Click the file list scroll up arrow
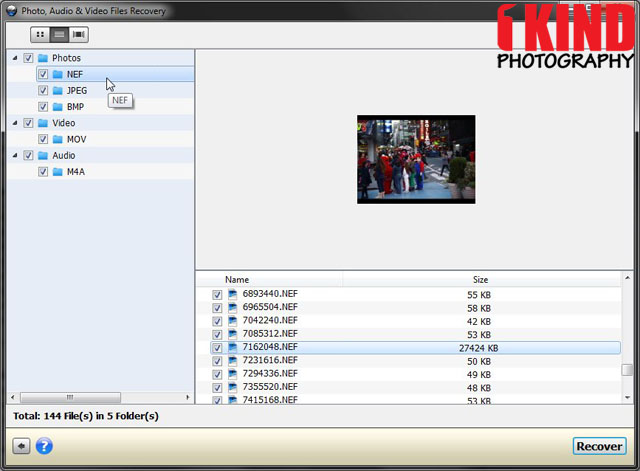The height and width of the screenshot is (471, 640). (x=627, y=278)
